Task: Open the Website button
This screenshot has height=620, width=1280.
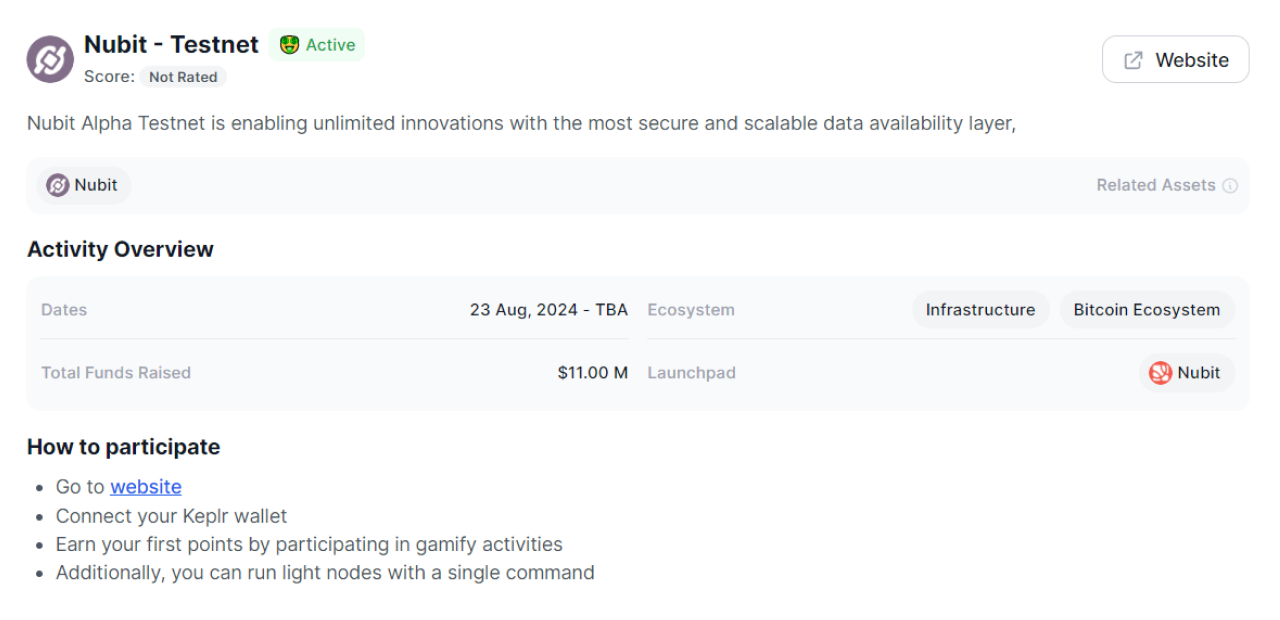Action: coord(1175,60)
